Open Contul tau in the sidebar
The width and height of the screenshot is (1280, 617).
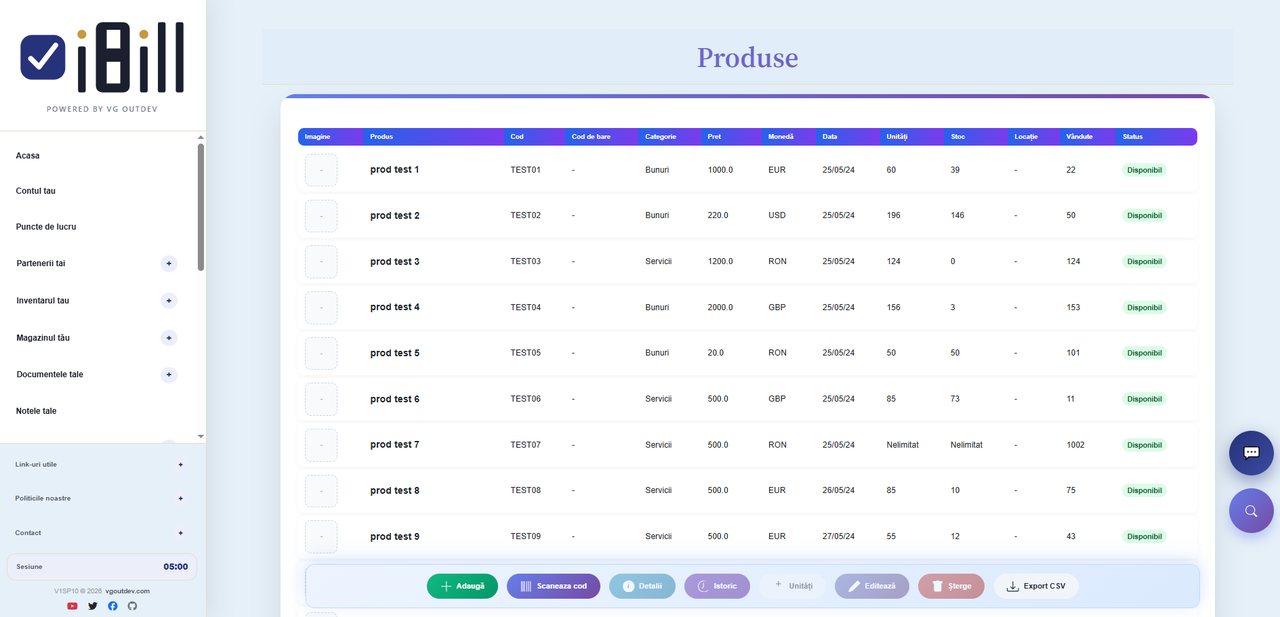[x=36, y=191]
